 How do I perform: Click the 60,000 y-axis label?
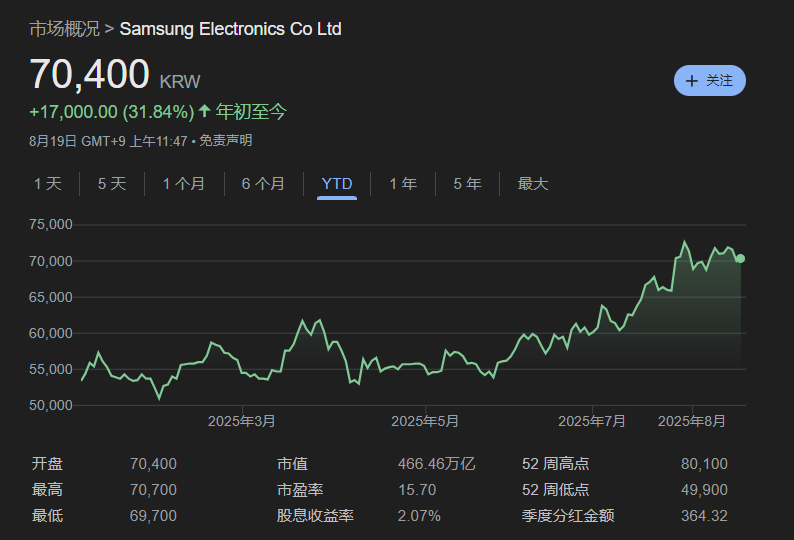[x=51, y=333]
